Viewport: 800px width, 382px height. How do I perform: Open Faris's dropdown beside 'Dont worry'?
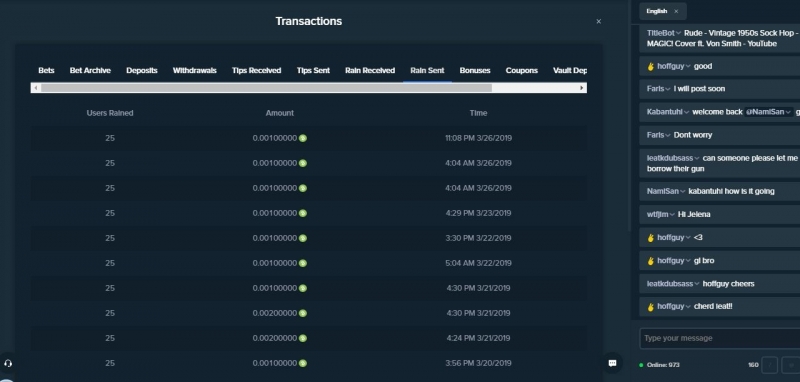[x=668, y=136]
